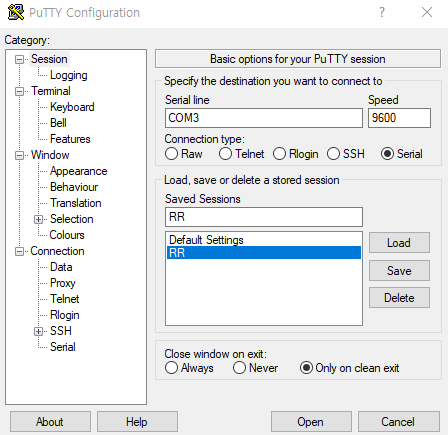
Task: Open the Colours category
Action: pos(67,235)
